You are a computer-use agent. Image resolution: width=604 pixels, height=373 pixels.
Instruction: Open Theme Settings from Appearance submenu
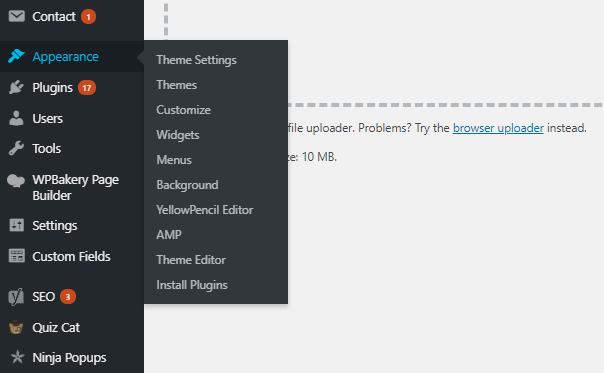196,60
